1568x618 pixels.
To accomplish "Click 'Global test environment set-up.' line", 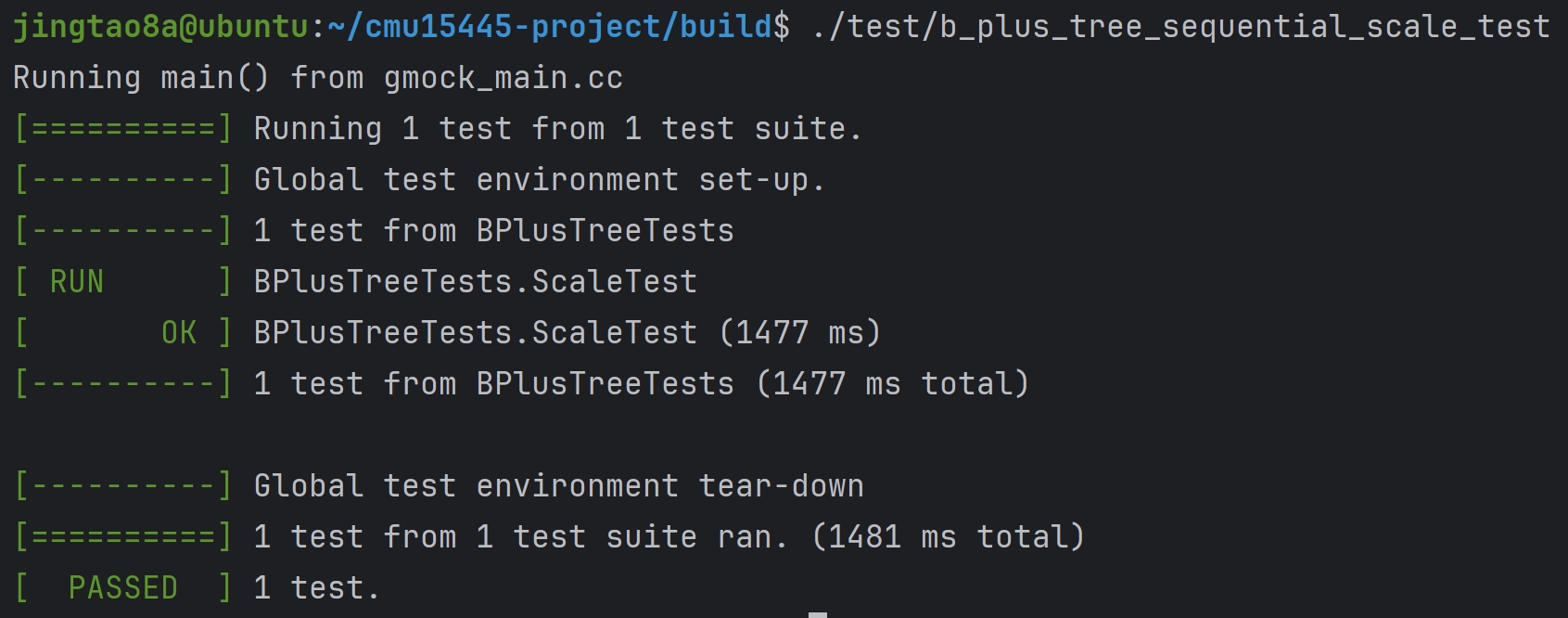I will pos(540,180).
